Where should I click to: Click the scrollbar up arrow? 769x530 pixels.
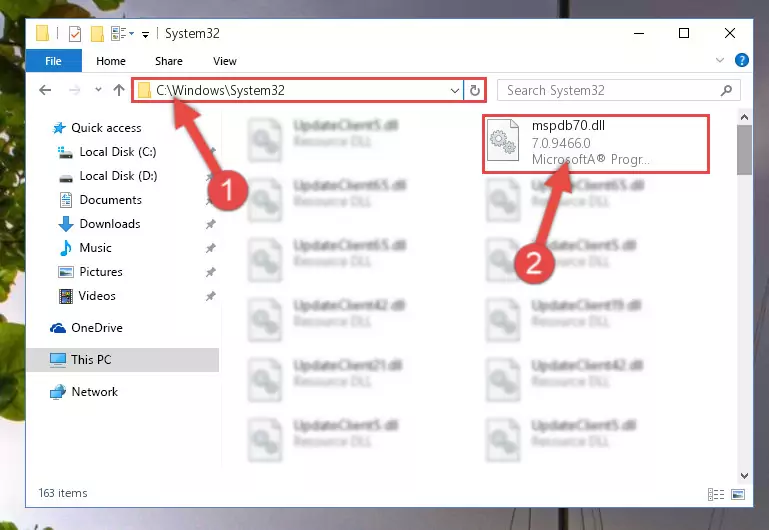click(x=744, y=117)
